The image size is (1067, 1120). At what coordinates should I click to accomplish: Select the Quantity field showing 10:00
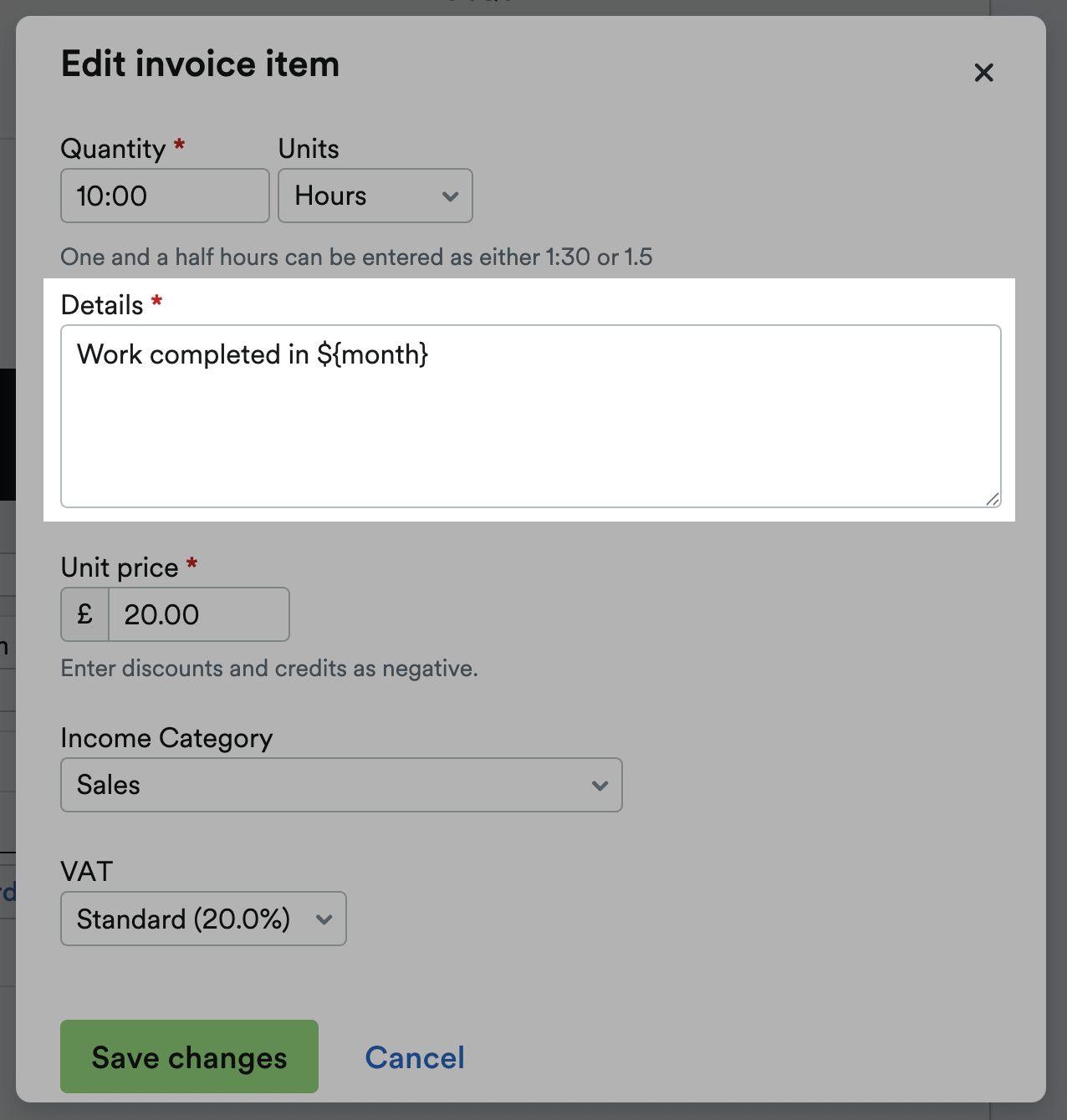164,196
